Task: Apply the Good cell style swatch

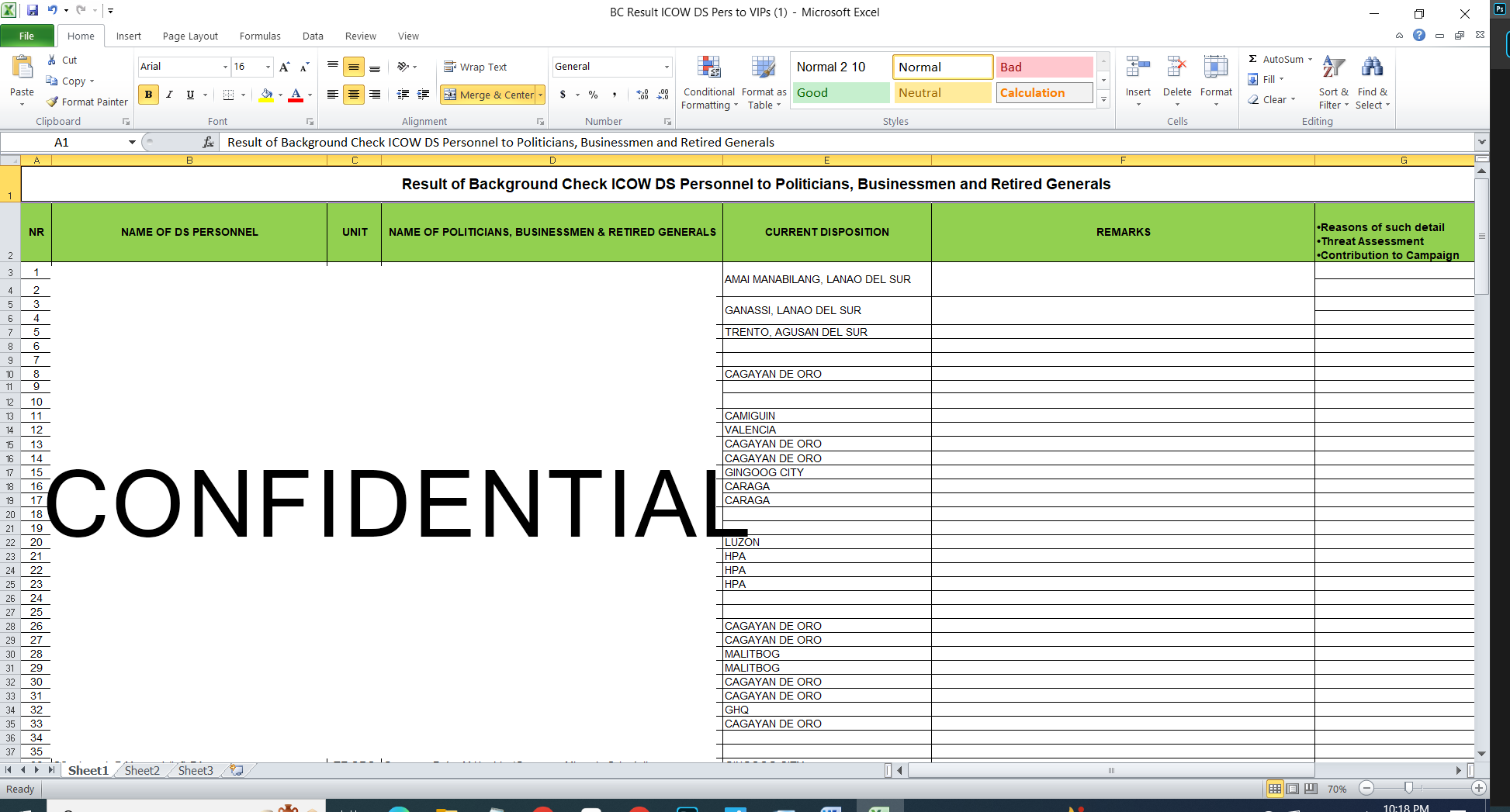Action: (x=840, y=93)
